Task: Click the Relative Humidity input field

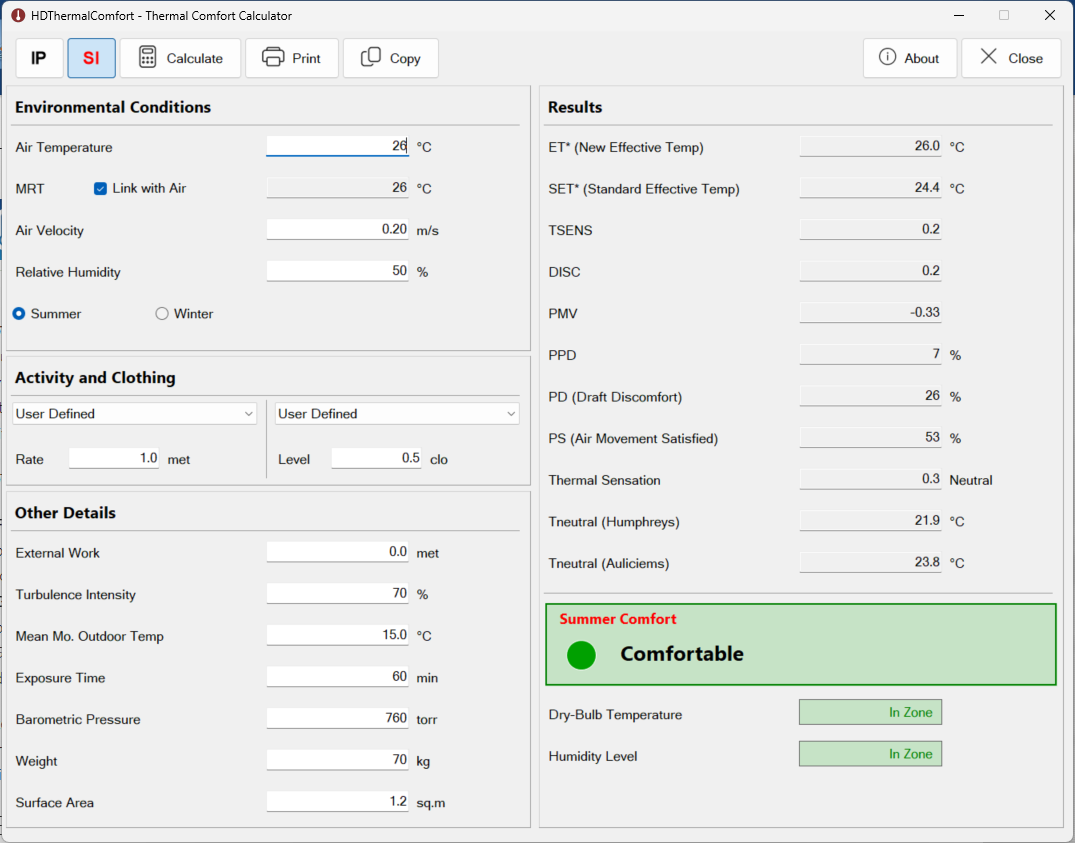Action: click(337, 271)
